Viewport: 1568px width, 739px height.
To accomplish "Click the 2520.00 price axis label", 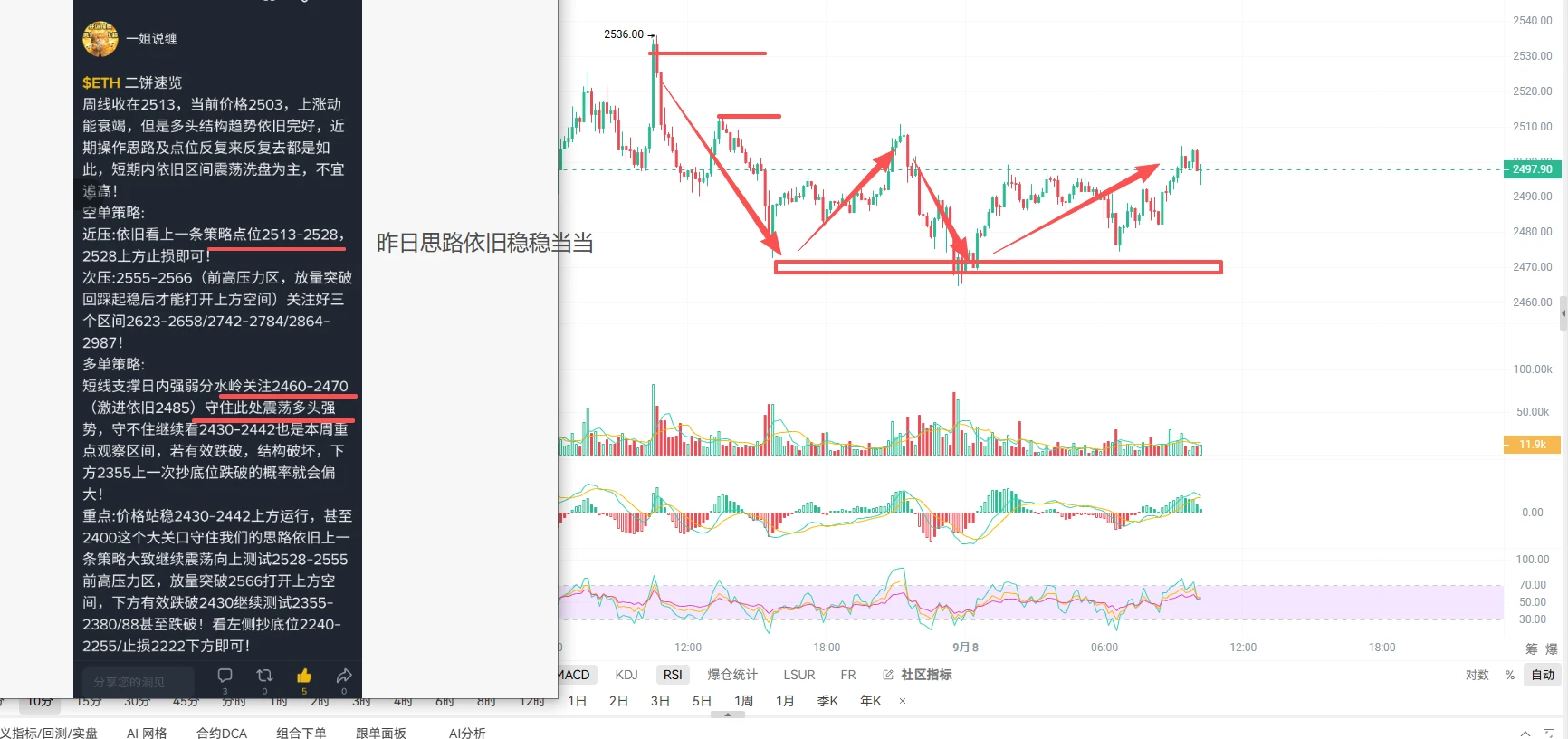I will (1533, 91).
